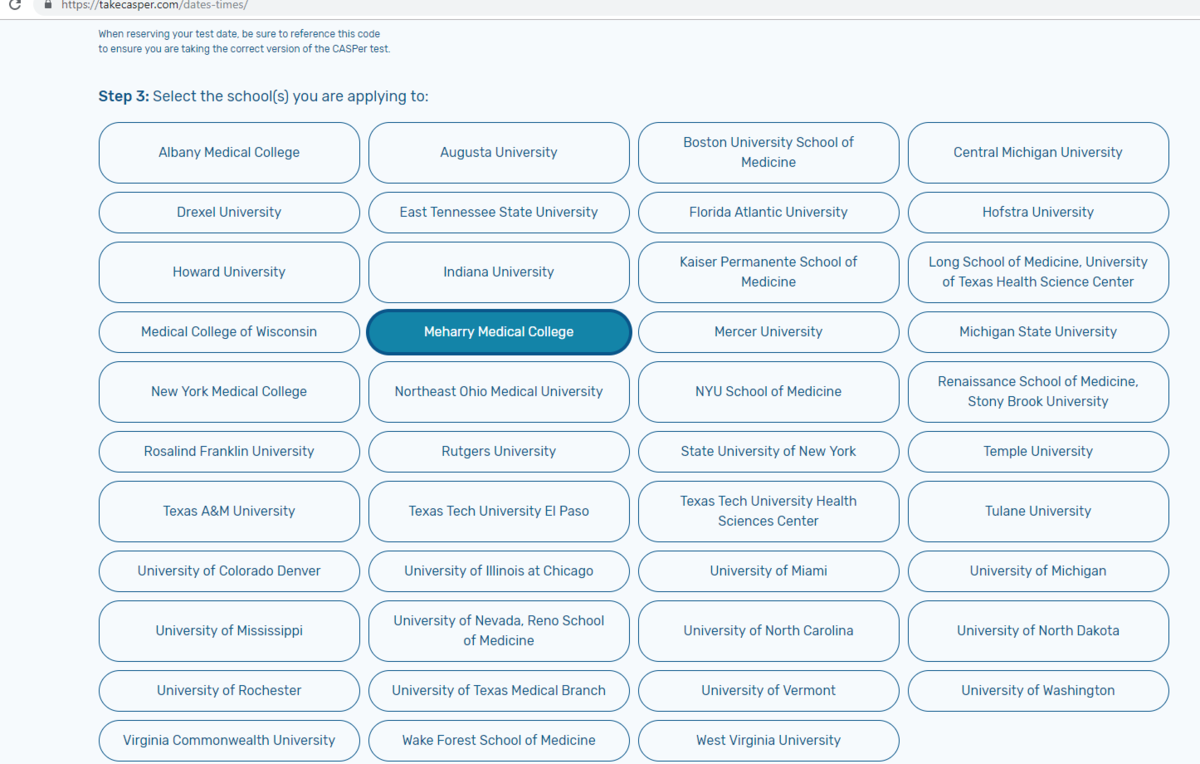Select East Tennessee State University
This screenshot has width=1200, height=764.
point(499,212)
